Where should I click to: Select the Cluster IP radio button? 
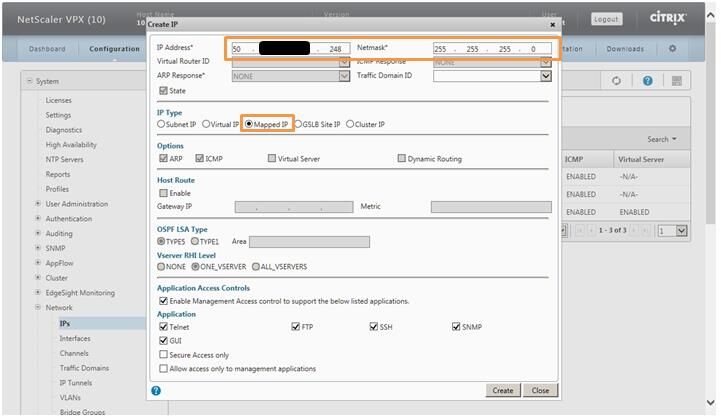coord(350,124)
